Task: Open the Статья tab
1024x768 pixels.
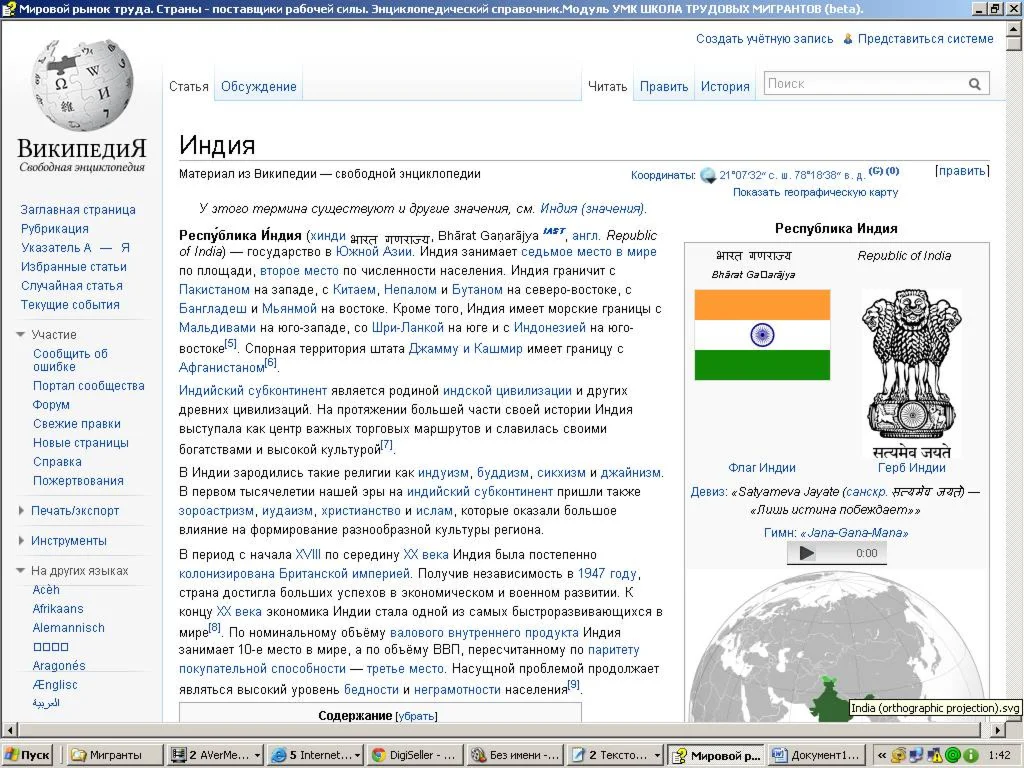Action: point(189,86)
